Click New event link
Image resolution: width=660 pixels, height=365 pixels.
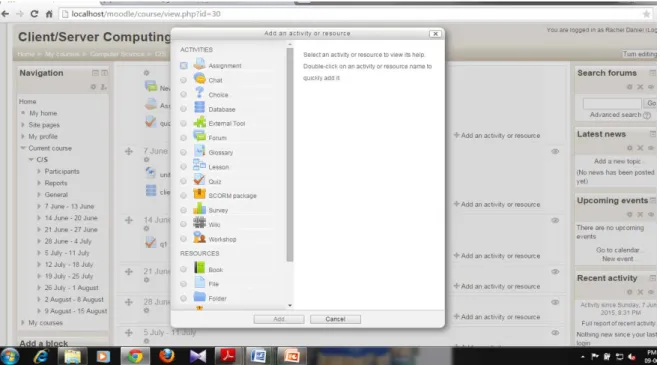click(x=617, y=259)
